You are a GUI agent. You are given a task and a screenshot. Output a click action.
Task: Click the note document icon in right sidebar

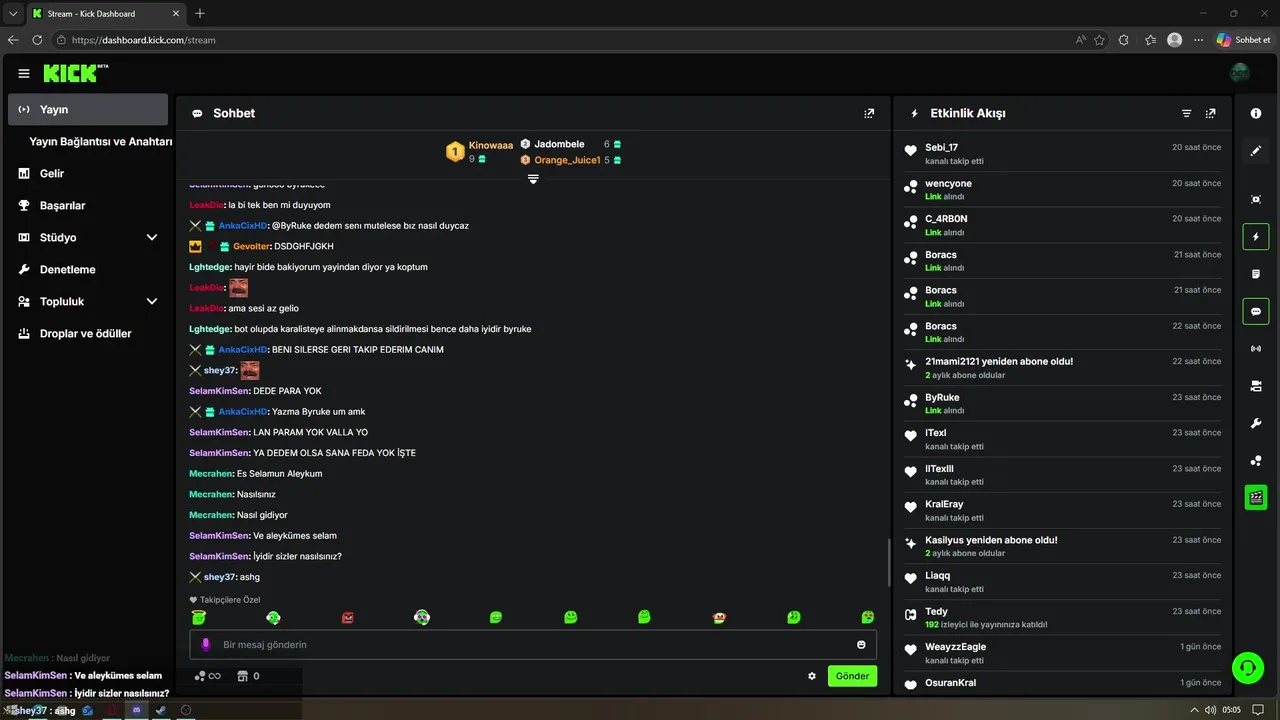[1256, 274]
